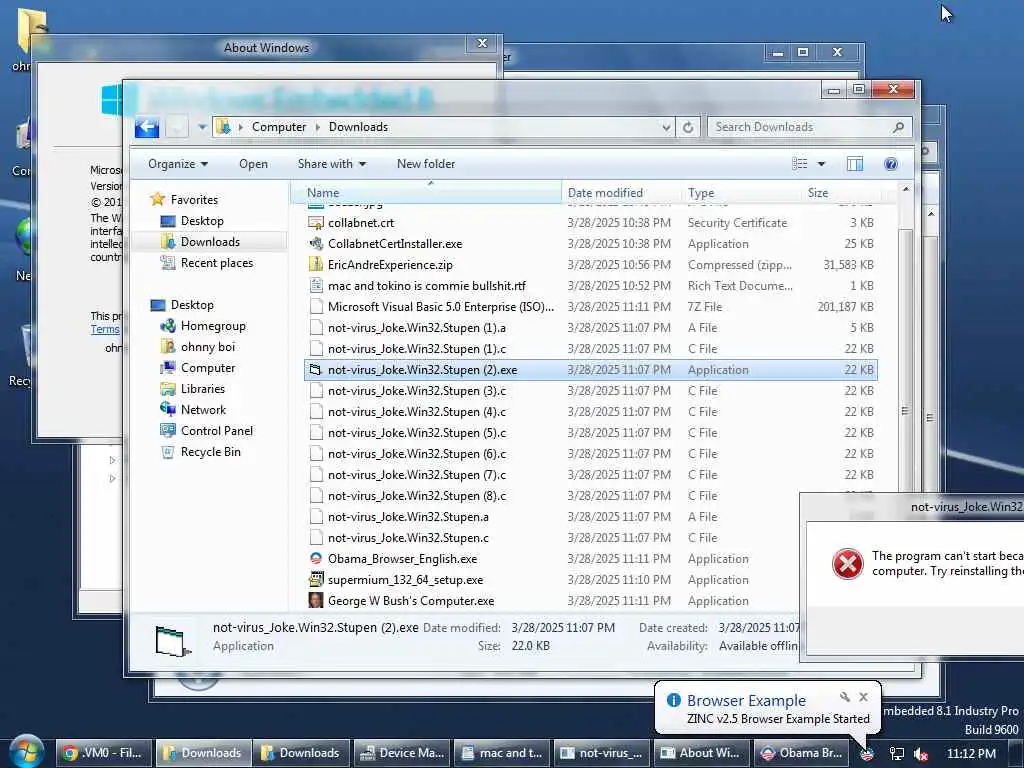Select the collabnet.crt certificate icon
Image resolution: width=1024 pixels, height=768 pixels.
click(316, 223)
